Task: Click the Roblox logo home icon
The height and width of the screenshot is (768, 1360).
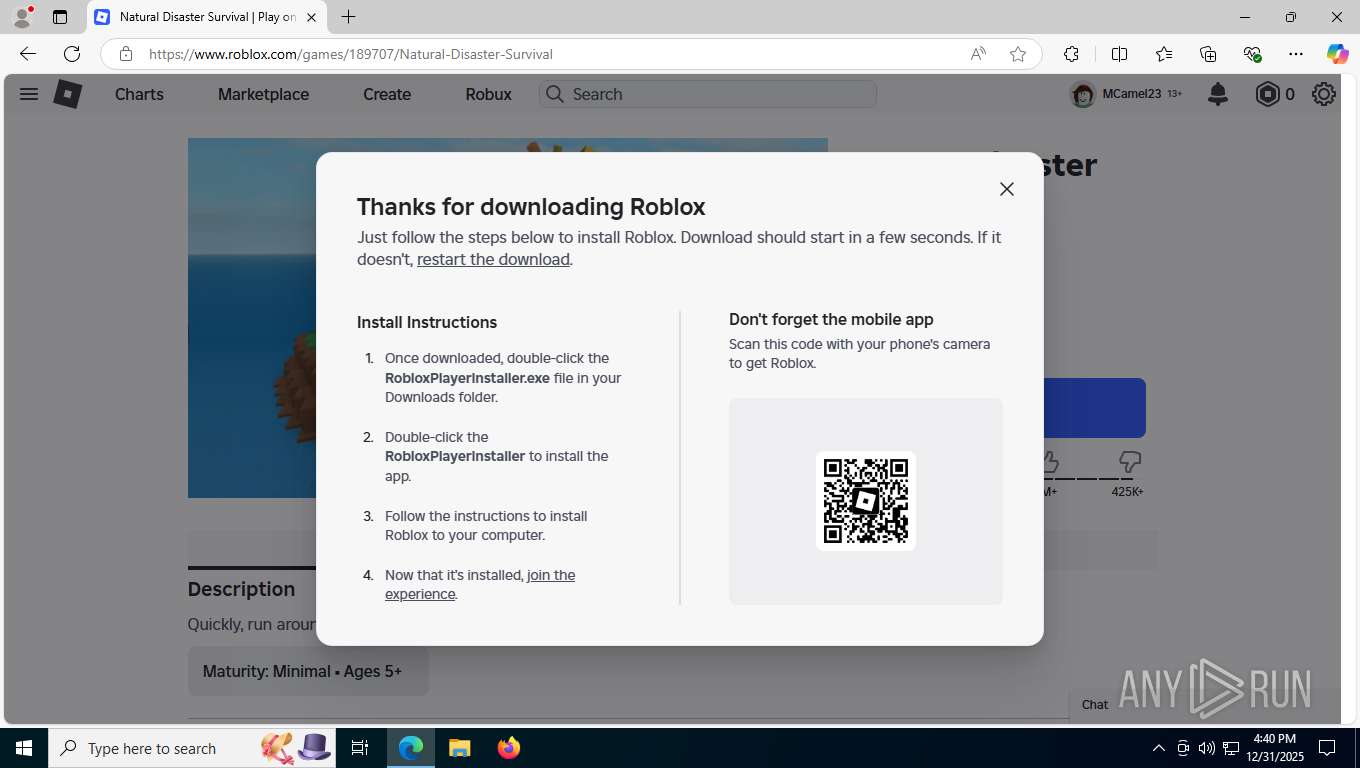Action: tap(67, 94)
